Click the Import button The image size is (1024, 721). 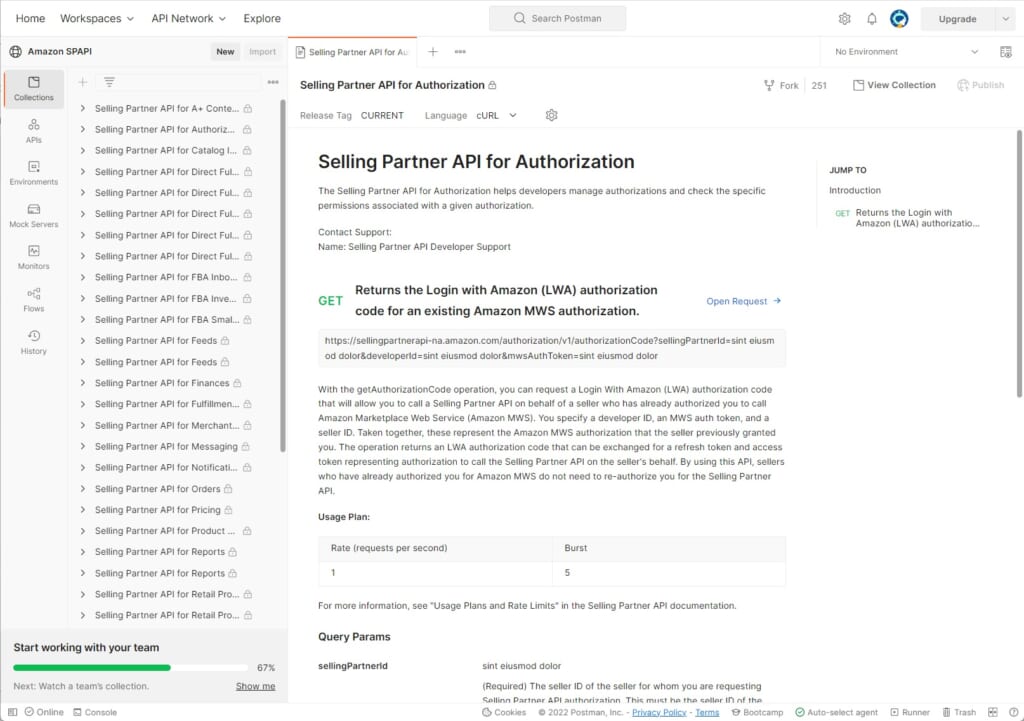pyautogui.click(x=263, y=52)
